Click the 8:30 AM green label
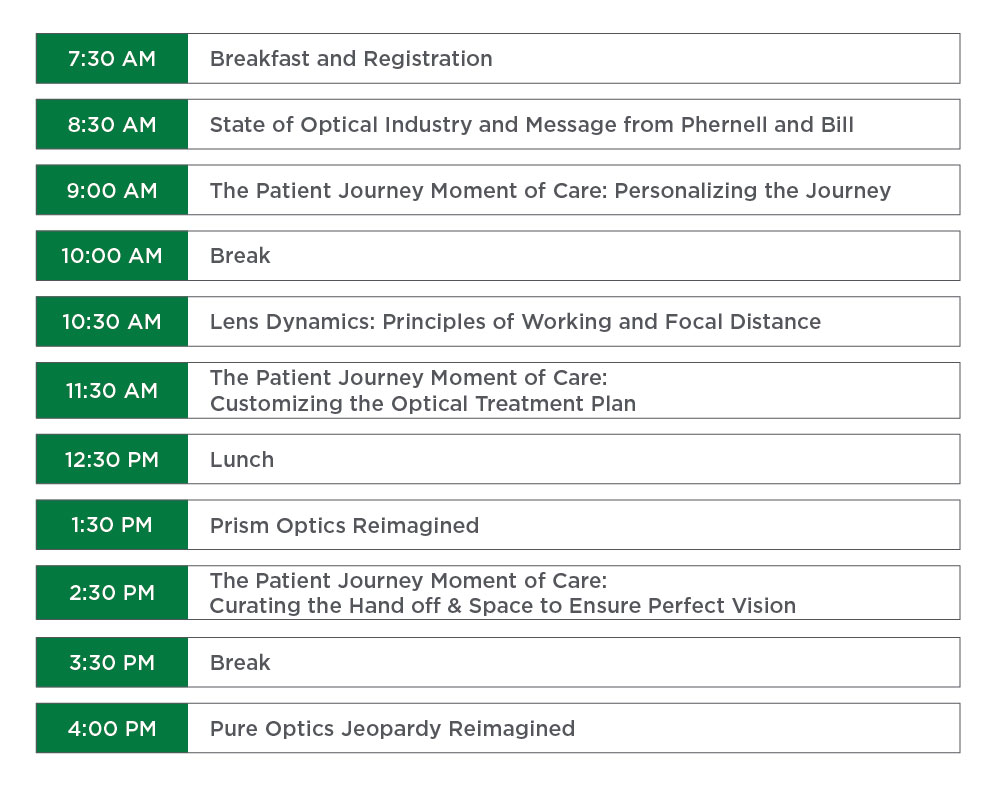The image size is (998, 788). (x=112, y=124)
